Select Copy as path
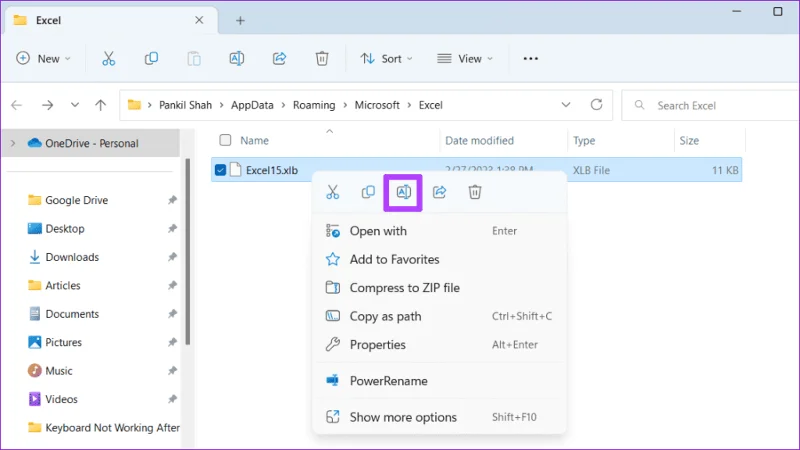 (x=439, y=316)
